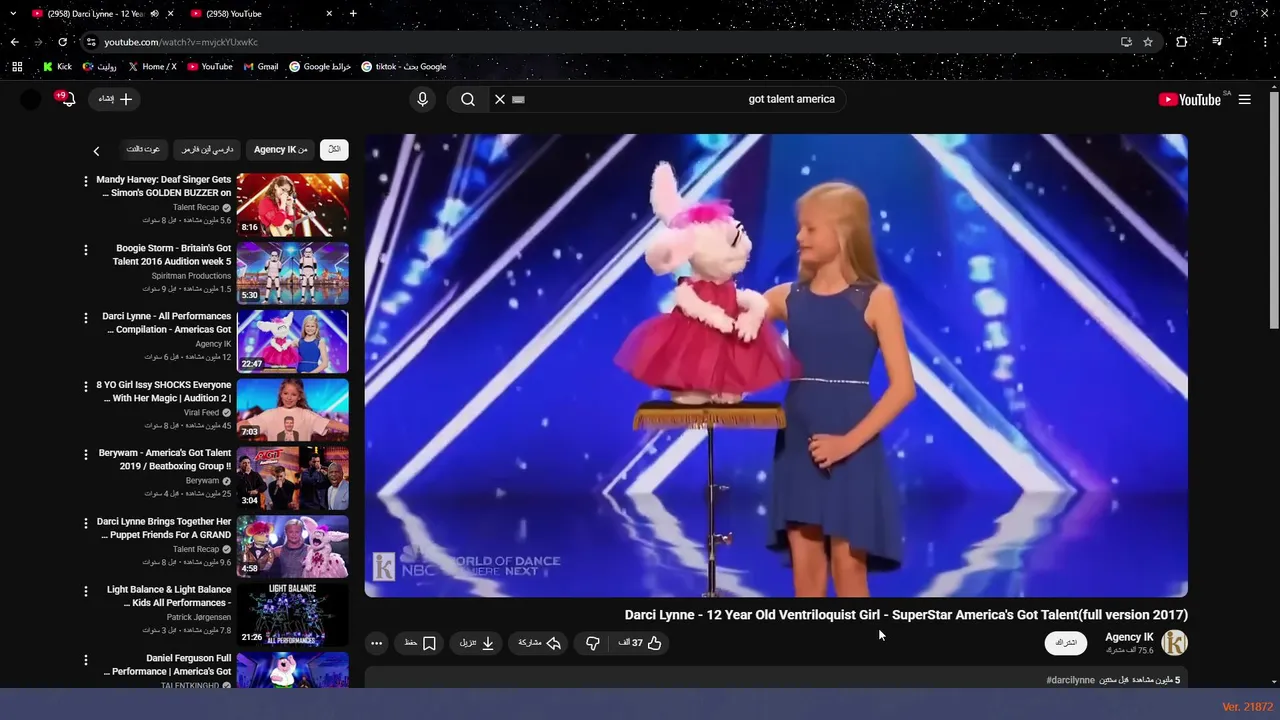The image size is (1280, 720).
Task: Open options menu for Boogie Storm video
Action: (x=85, y=250)
